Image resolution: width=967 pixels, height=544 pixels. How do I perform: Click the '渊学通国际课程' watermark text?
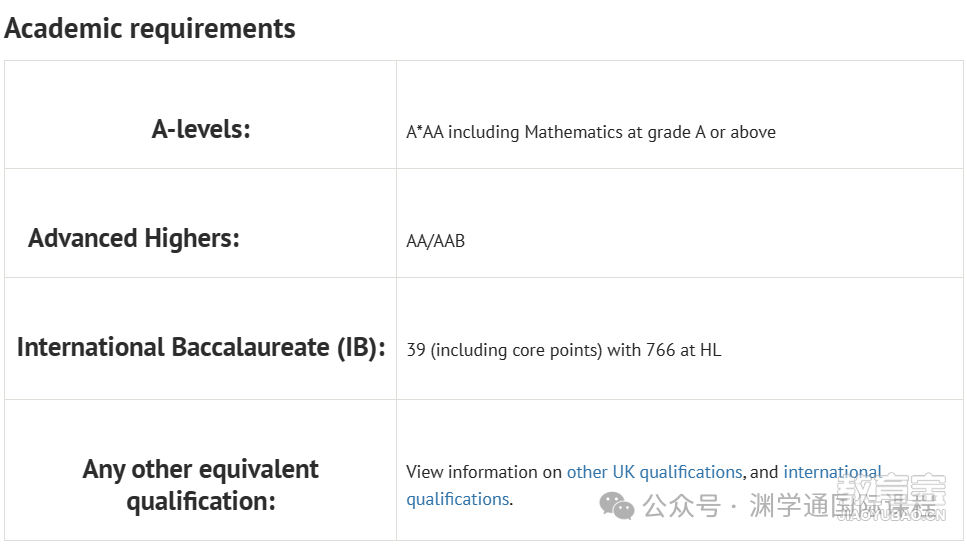click(x=842, y=506)
